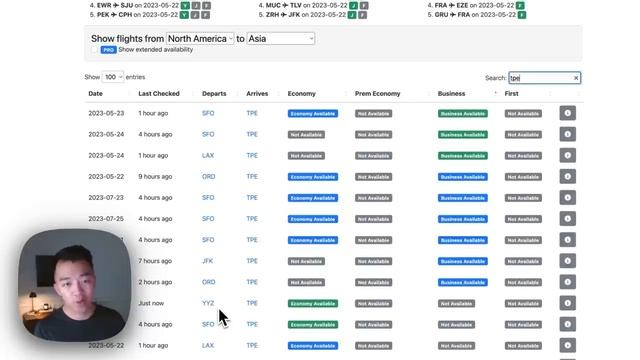
Task: Click Business Available in 2023-05-24 LAX row
Action: point(462,156)
